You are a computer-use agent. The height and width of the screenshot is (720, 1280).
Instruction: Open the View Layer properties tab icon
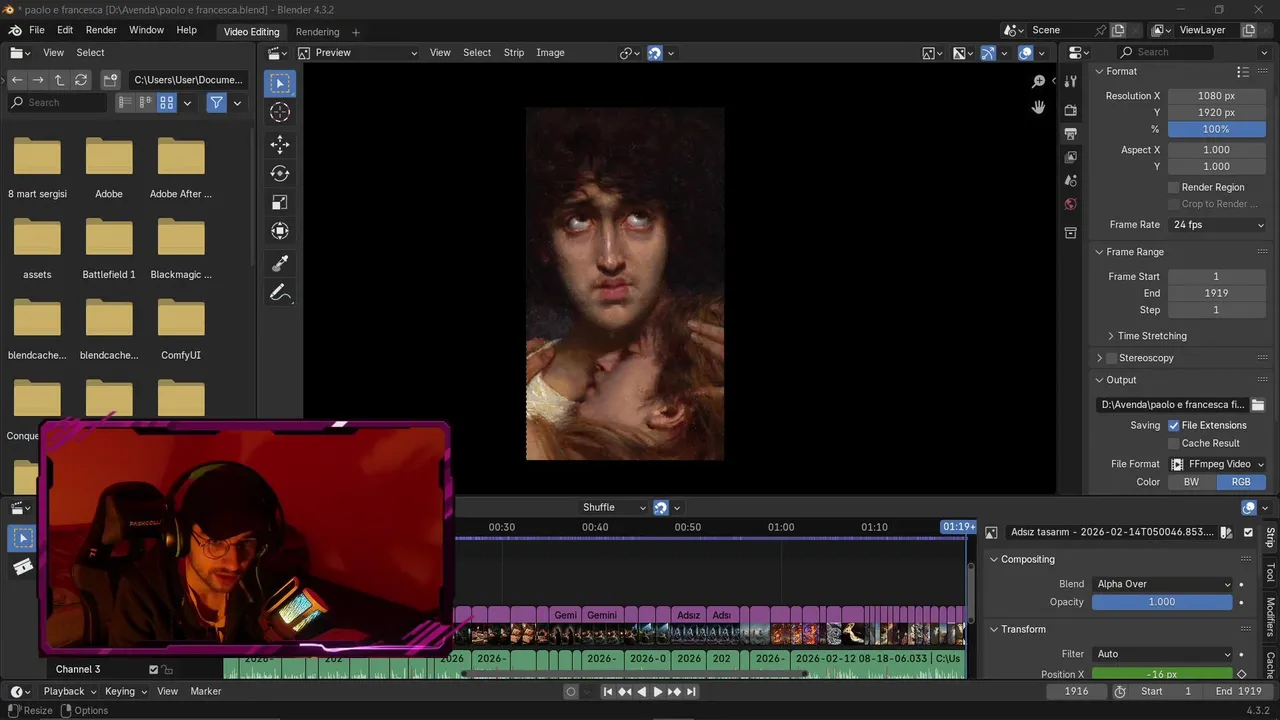click(x=1071, y=157)
